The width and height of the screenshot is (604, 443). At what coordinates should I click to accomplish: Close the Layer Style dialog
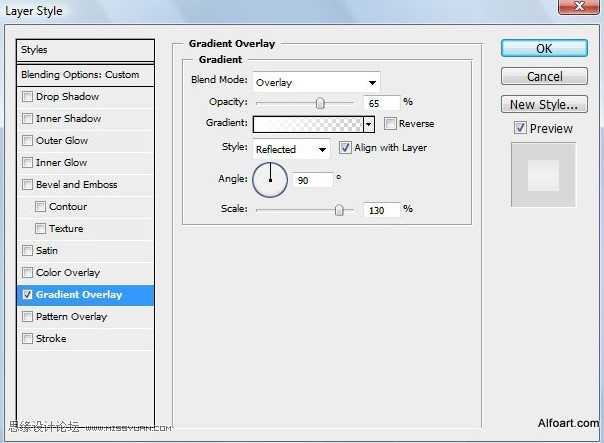[x=579, y=7]
